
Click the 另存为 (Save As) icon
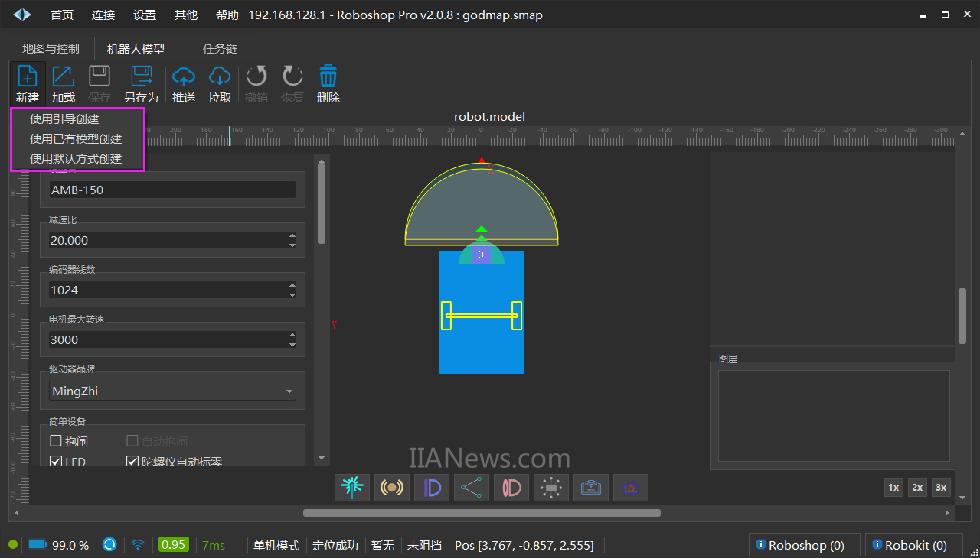(141, 82)
